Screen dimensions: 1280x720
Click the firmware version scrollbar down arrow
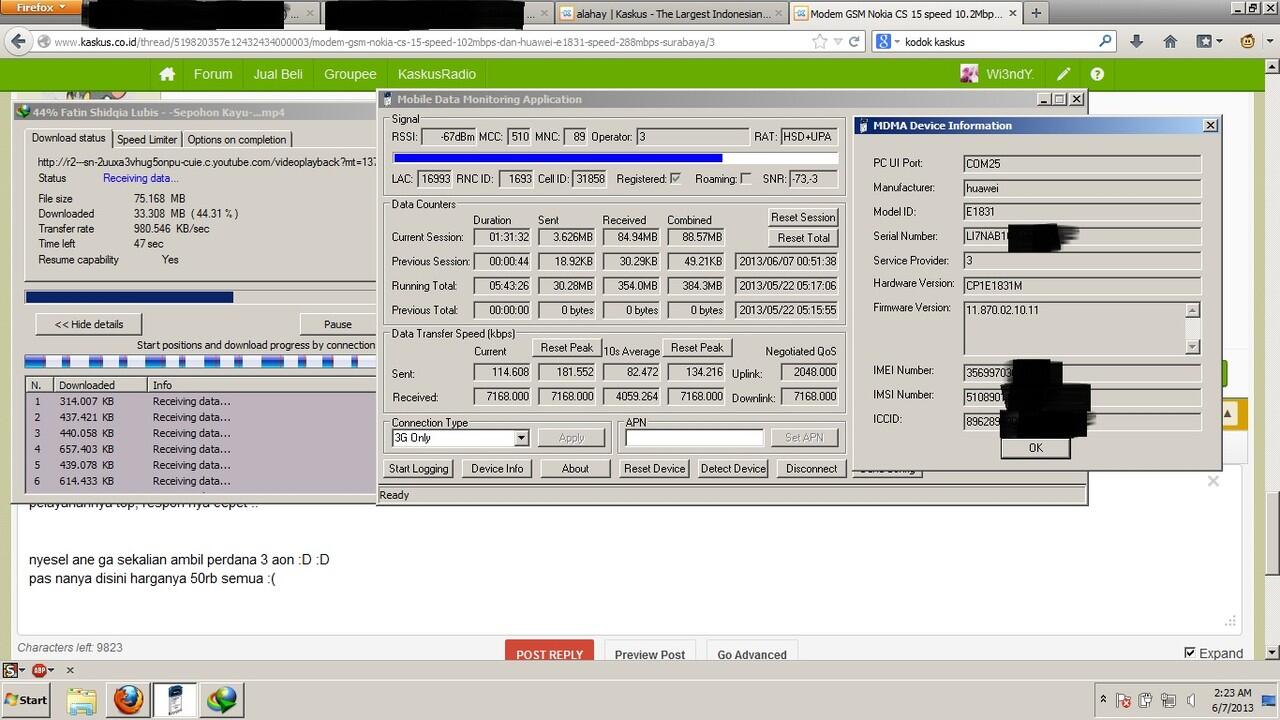pos(1192,347)
